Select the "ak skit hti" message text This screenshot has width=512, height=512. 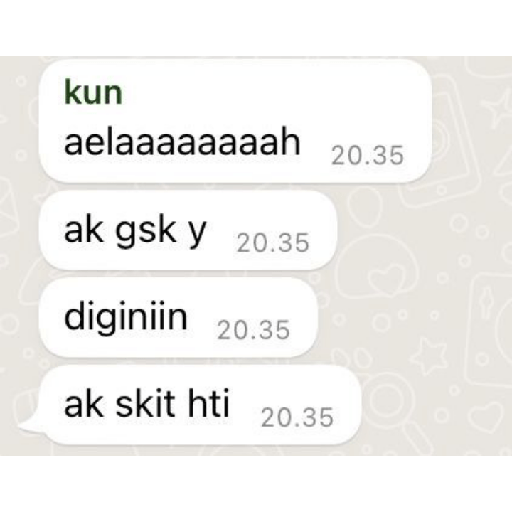pos(147,403)
